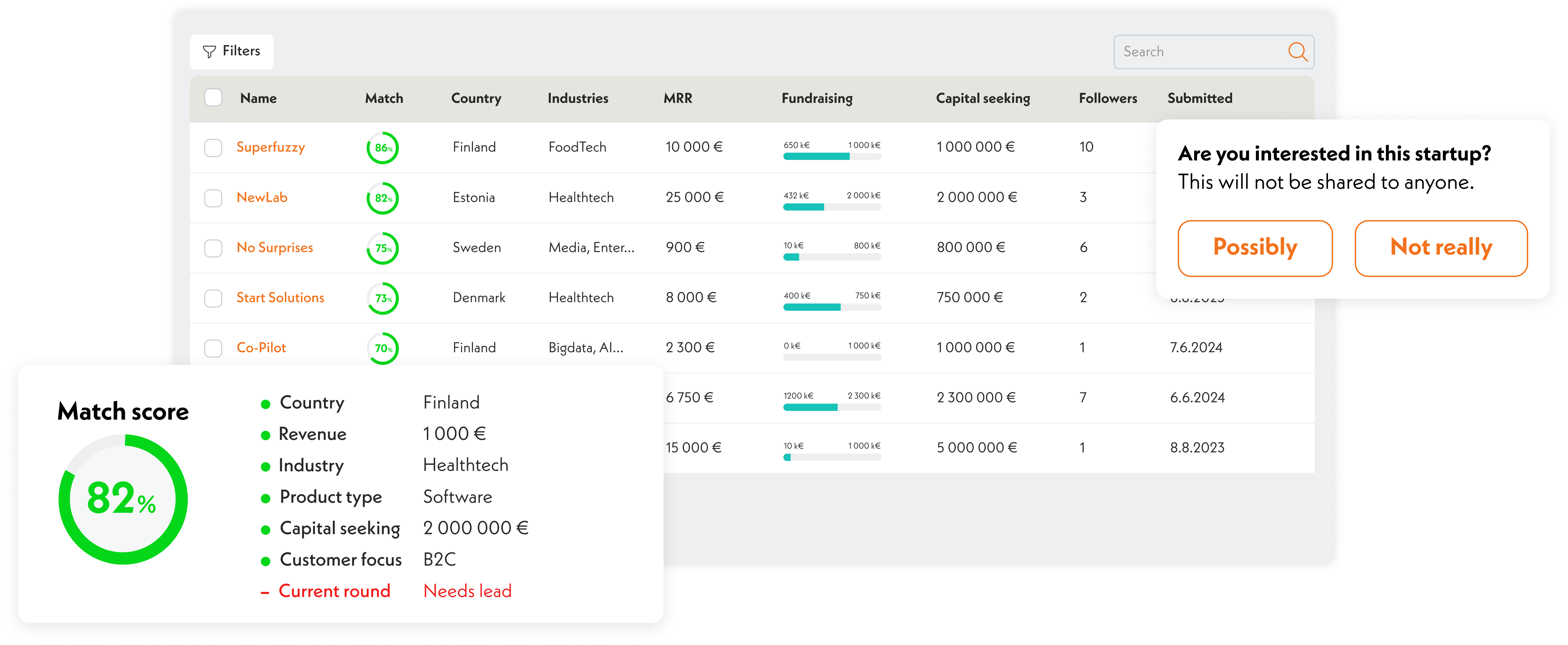Click the 15 000 € MRR cell
Viewport: 1568px width, 645px height.
[693, 448]
